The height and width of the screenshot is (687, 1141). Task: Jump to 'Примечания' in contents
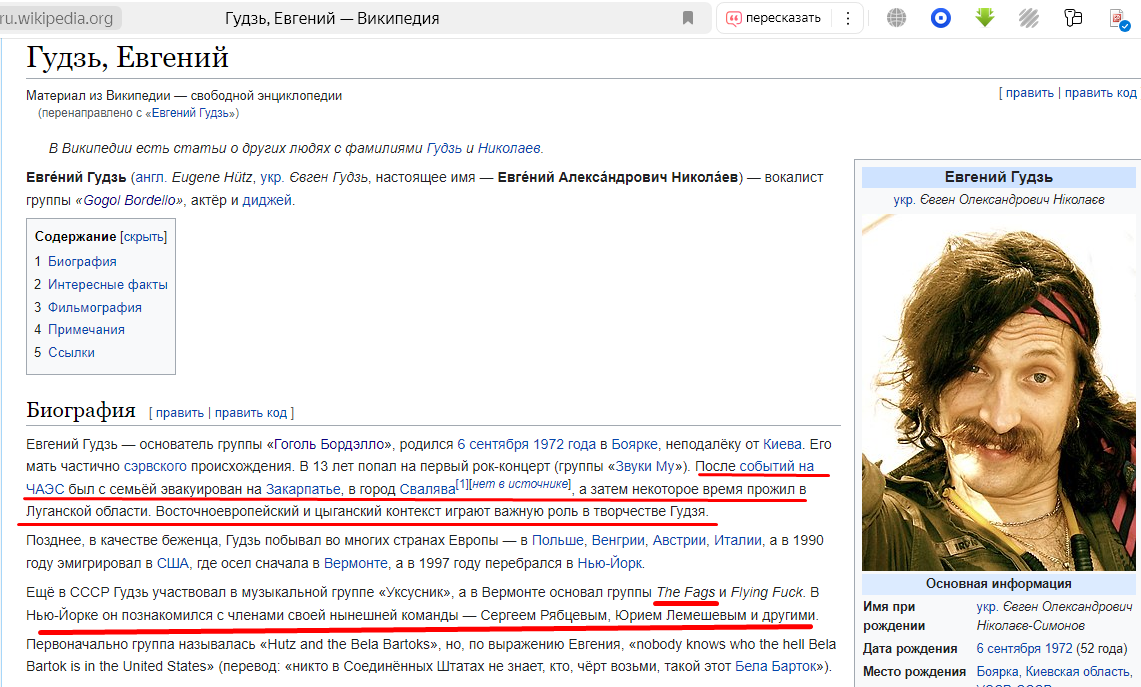86,330
